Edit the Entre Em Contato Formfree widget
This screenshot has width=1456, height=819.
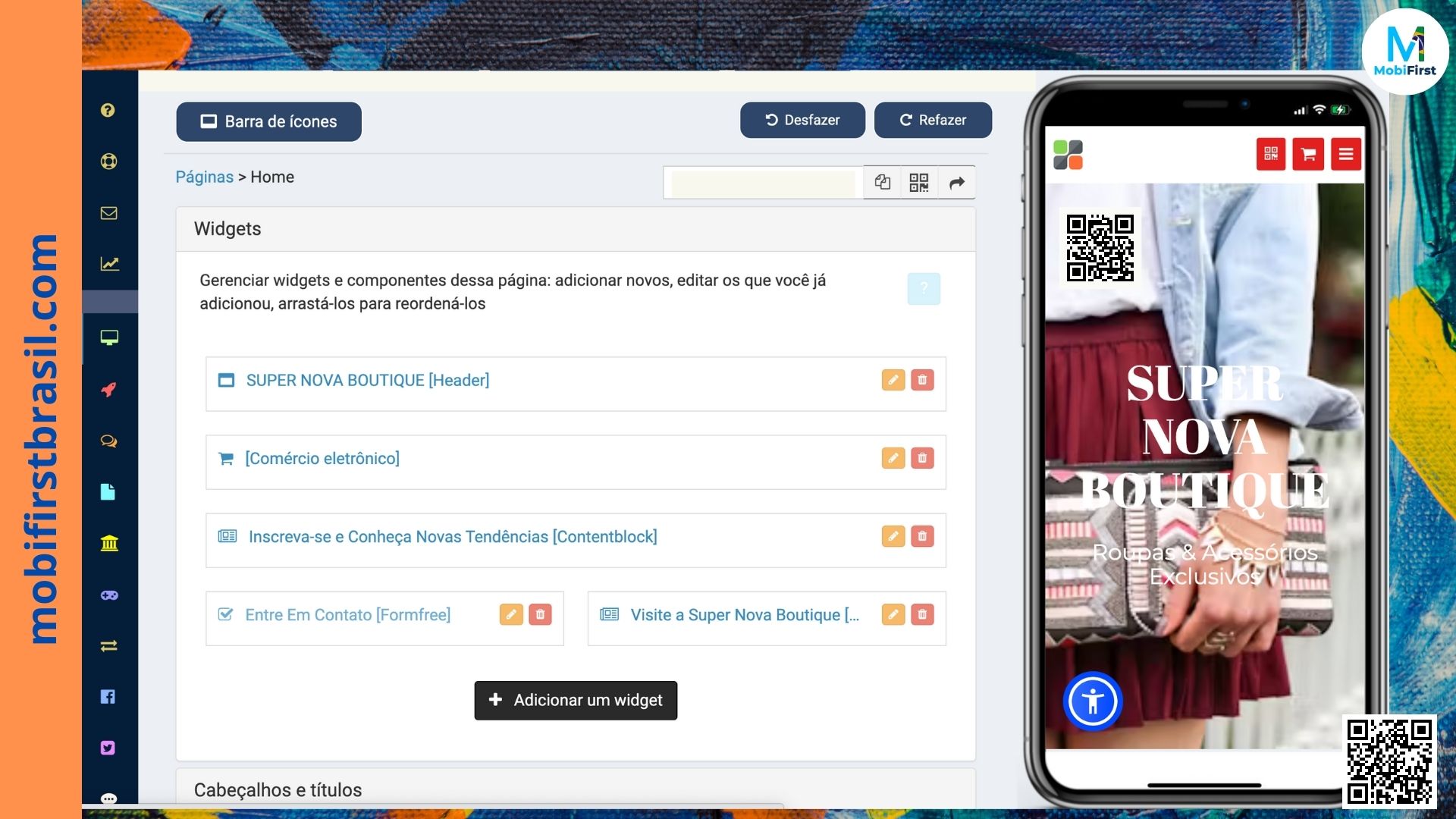point(510,614)
